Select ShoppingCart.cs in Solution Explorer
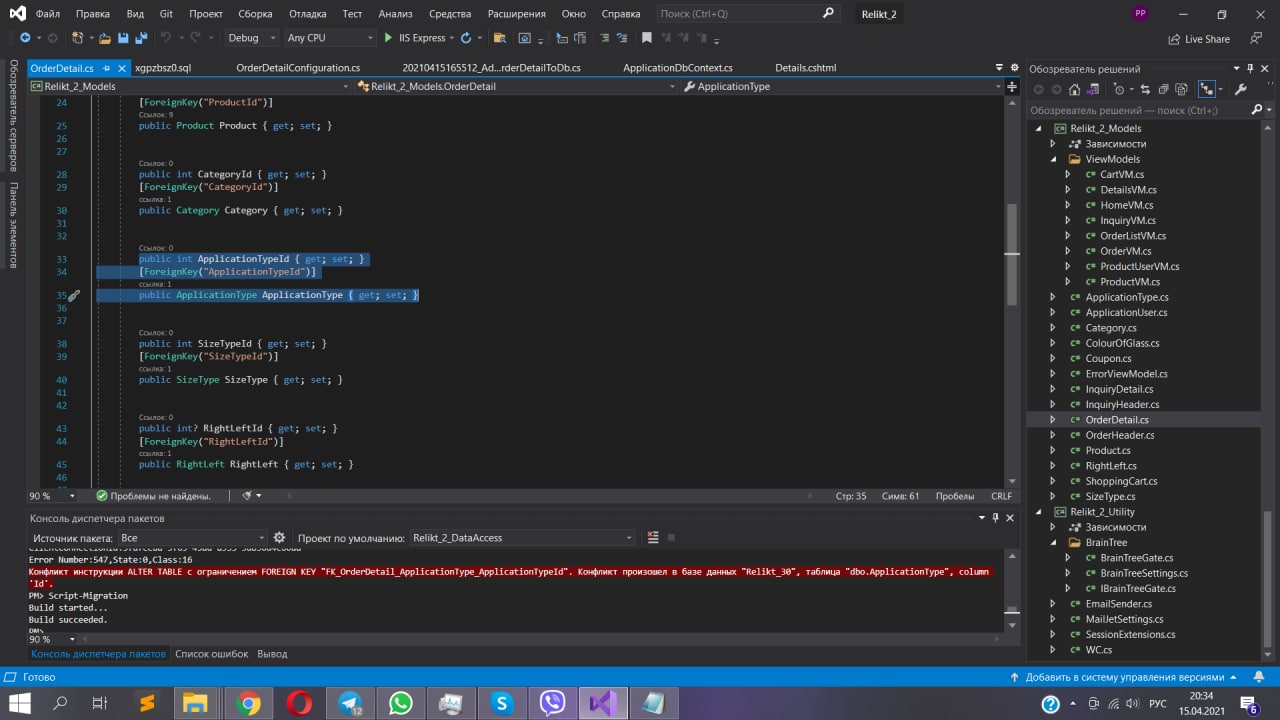The image size is (1280, 720). click(x=1121, y=481)
